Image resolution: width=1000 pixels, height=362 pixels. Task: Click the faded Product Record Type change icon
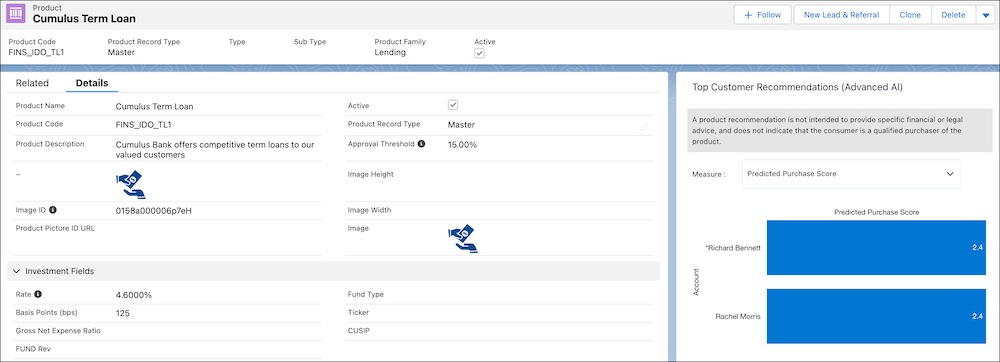point(643,127)
